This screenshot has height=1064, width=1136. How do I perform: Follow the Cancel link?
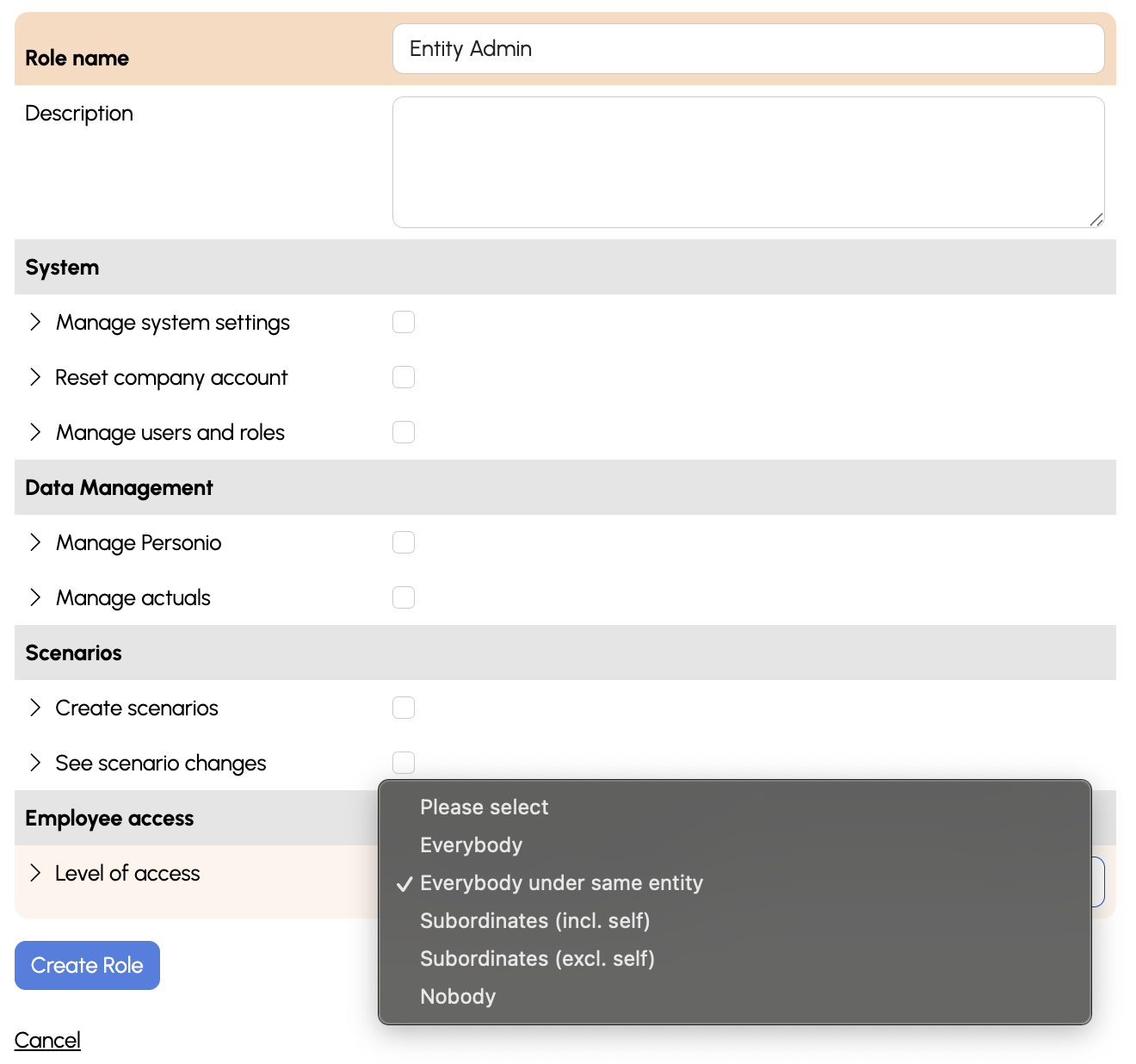(47, 1040)
